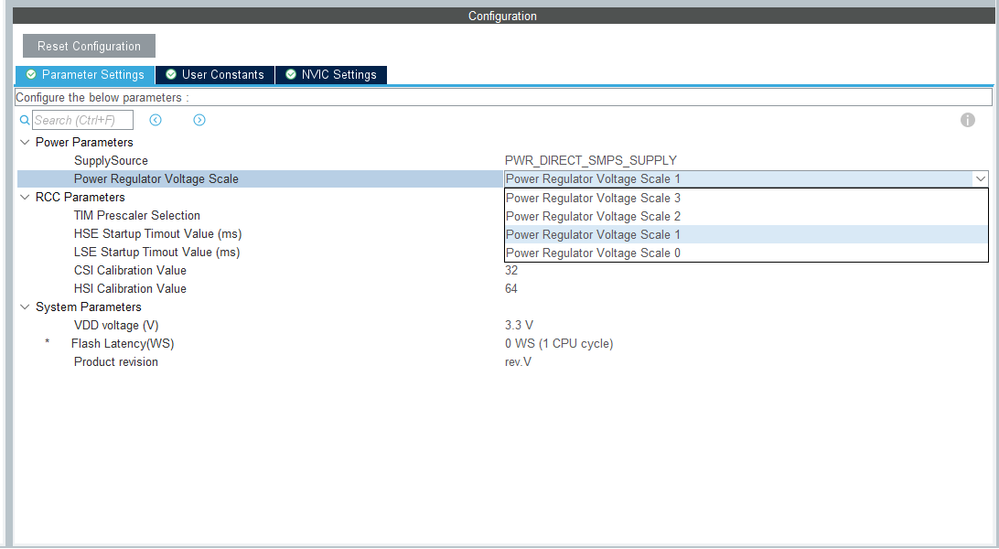
Task: Go to previous search result arrow
Action: [155, 120]
